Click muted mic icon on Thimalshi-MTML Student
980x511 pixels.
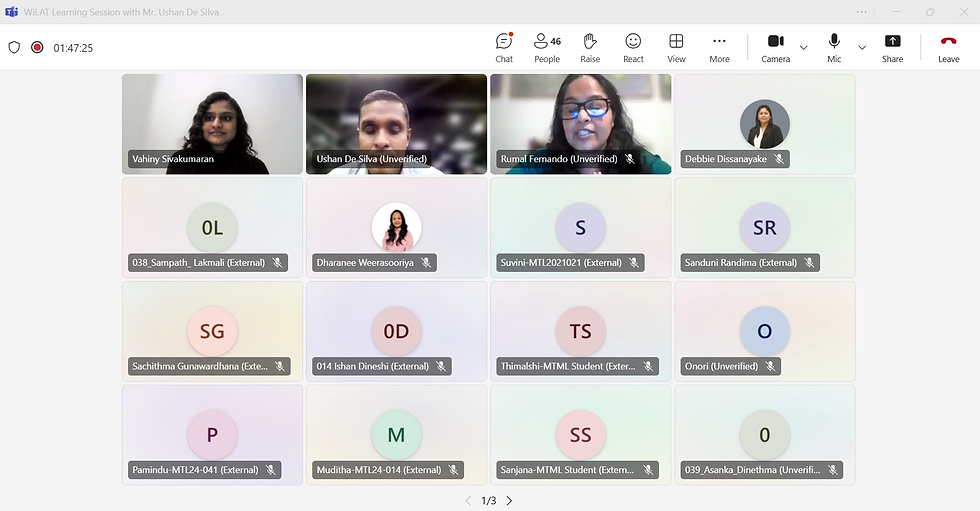click(648, 366)
